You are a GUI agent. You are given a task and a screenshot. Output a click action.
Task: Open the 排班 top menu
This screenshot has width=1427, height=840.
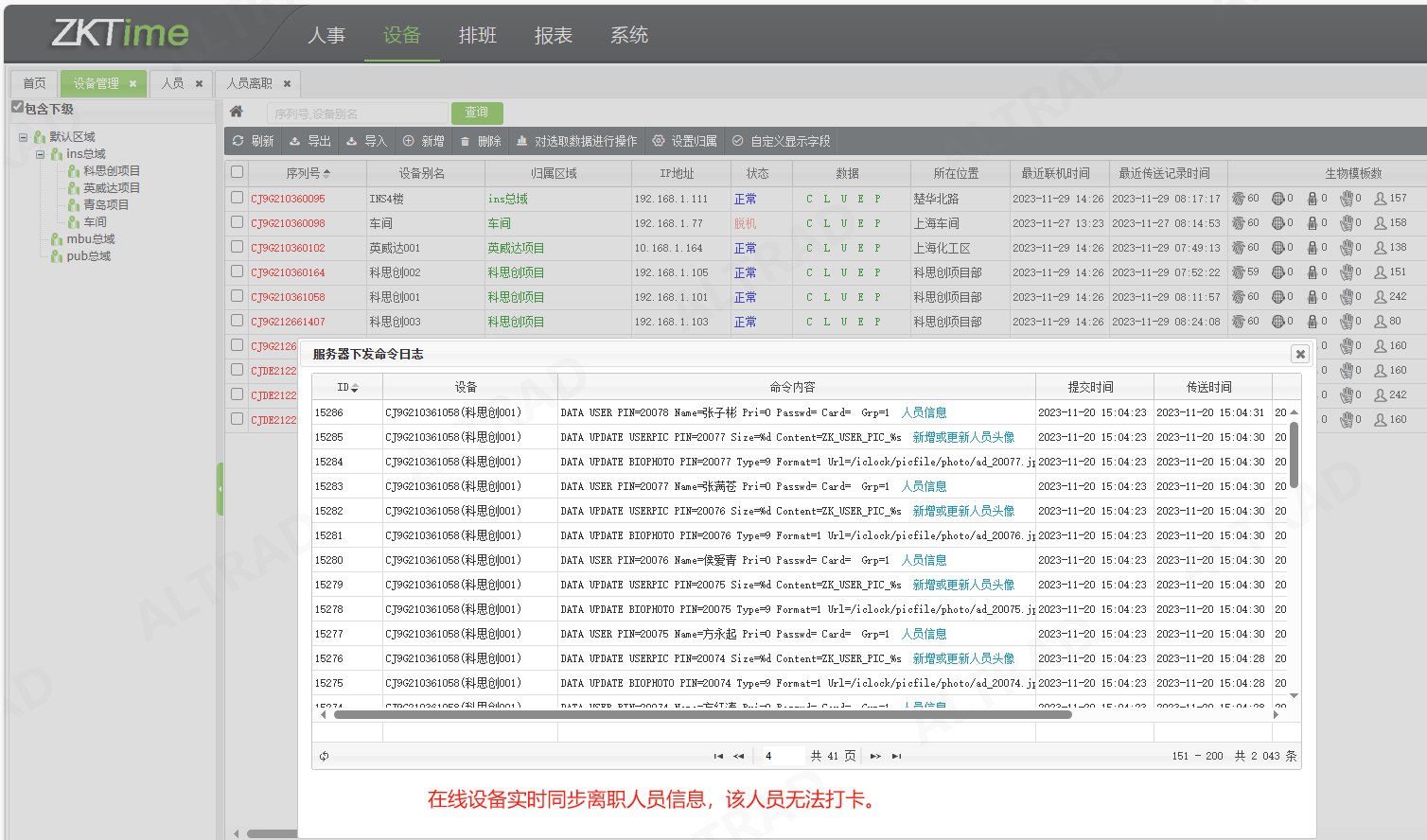(477, 35)
